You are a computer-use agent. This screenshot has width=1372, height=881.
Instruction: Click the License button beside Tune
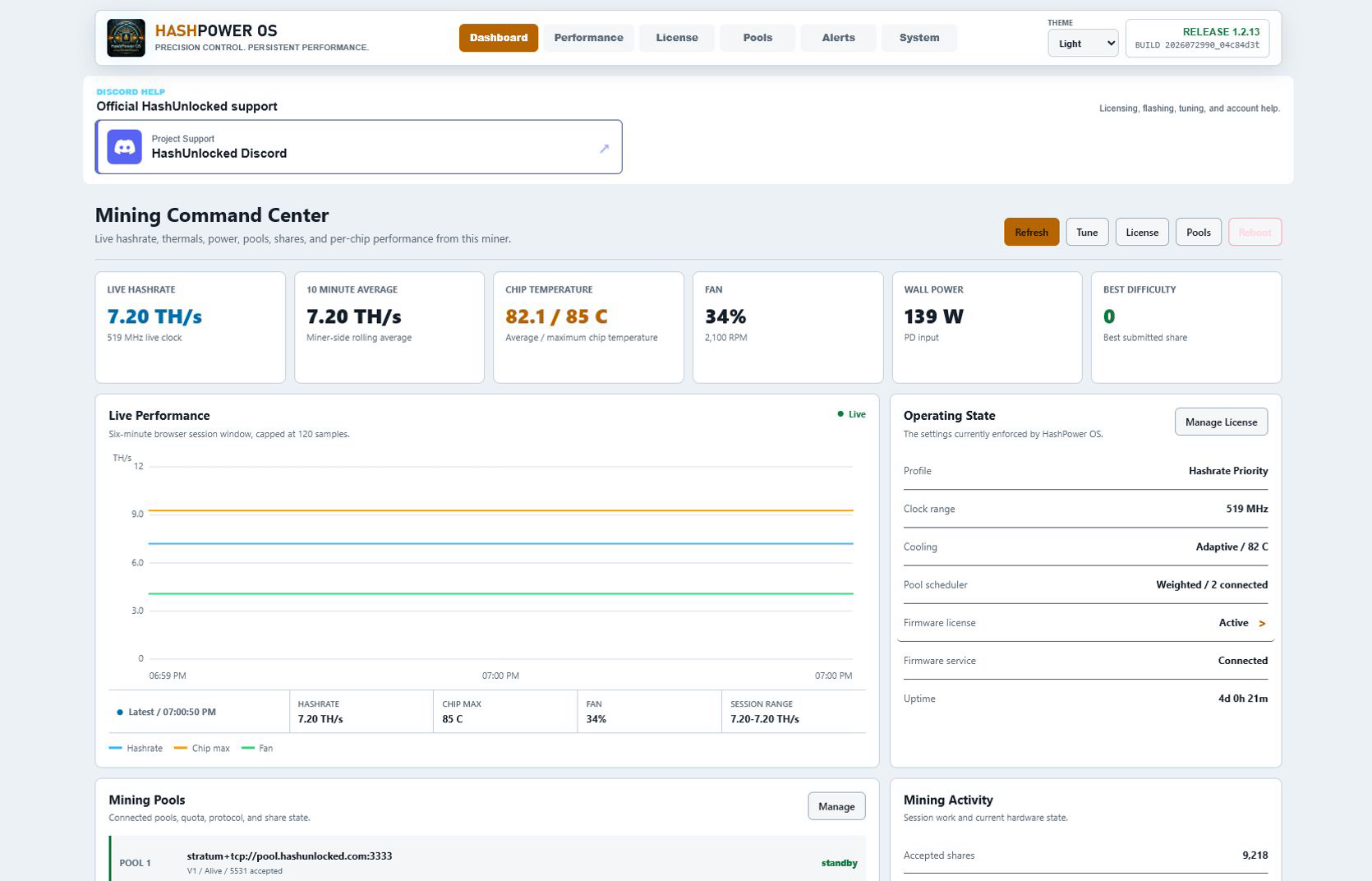tap(1142, 232)
